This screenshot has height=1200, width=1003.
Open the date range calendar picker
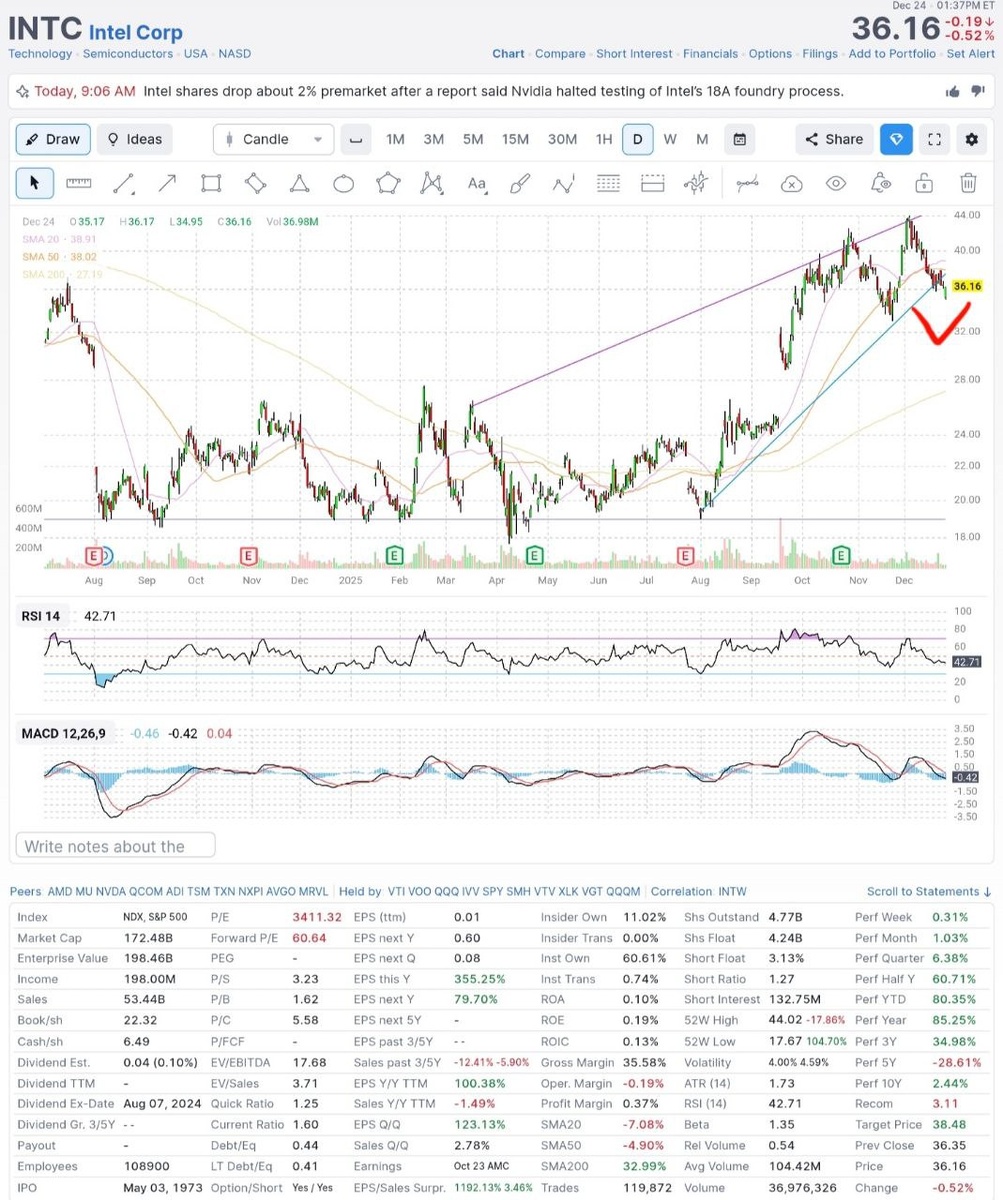click(x=739, y=139)
